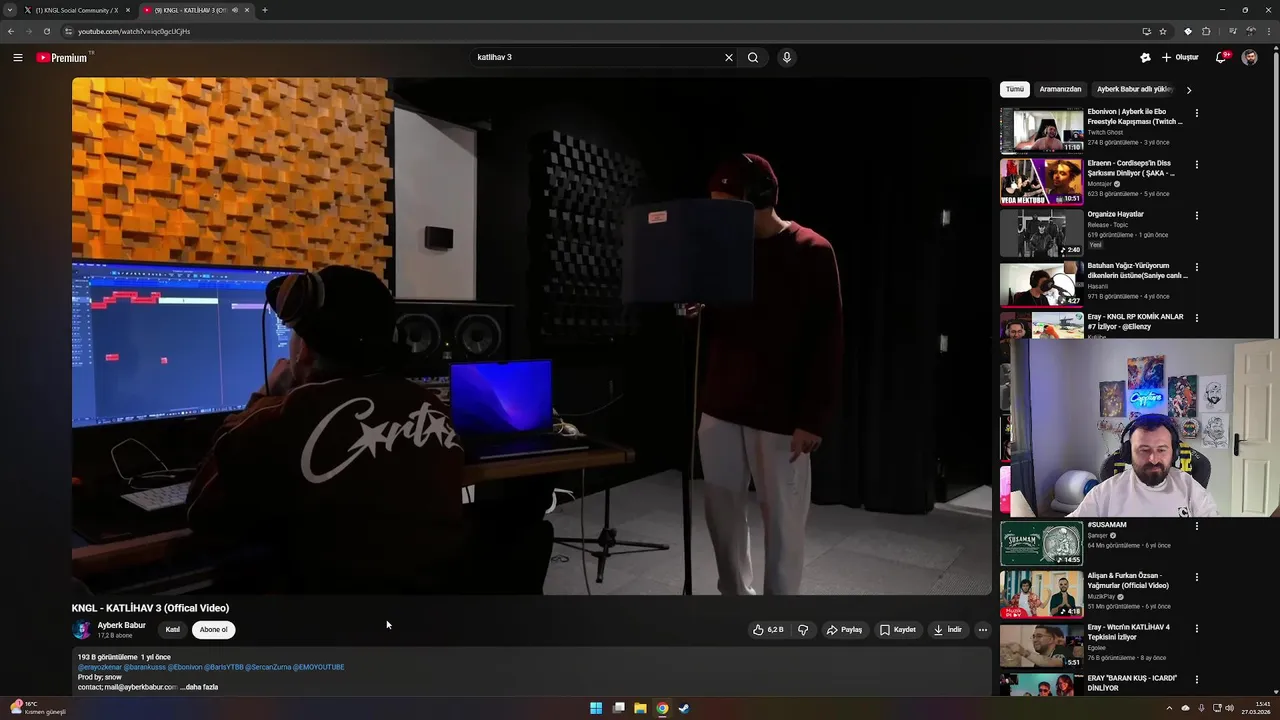Open the account avatar menu
Image resolution: width=1280 pixels, height=720 pixels.
tap(1250, 58)
